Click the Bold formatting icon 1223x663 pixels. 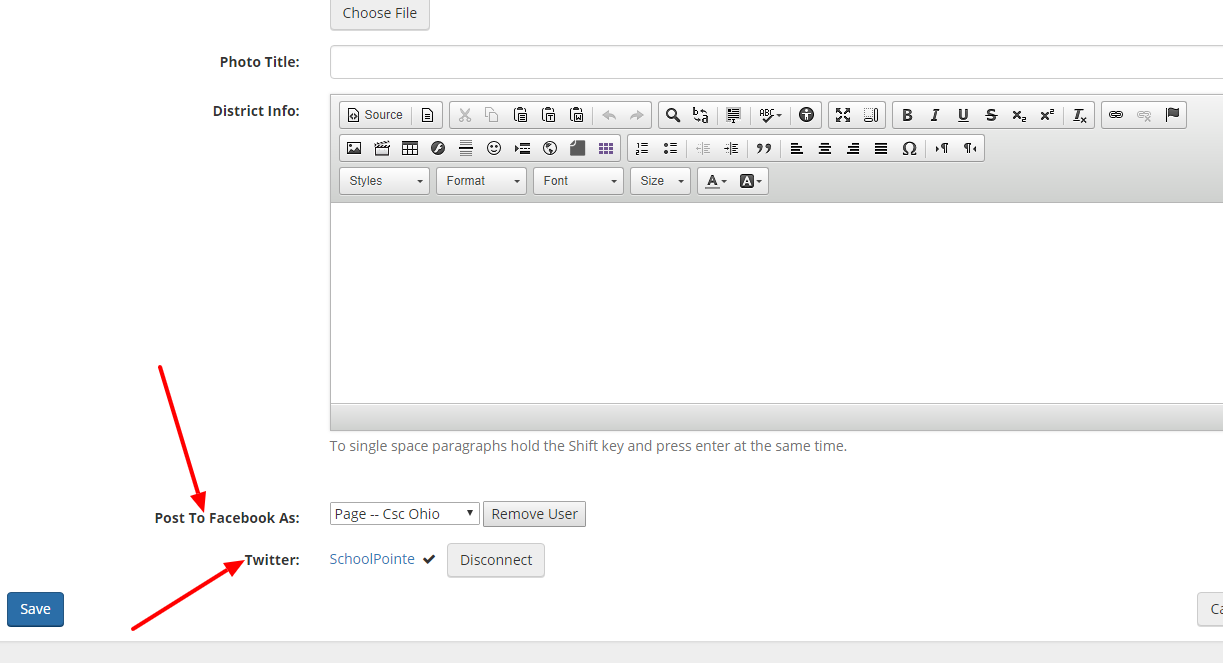point(907,115)
